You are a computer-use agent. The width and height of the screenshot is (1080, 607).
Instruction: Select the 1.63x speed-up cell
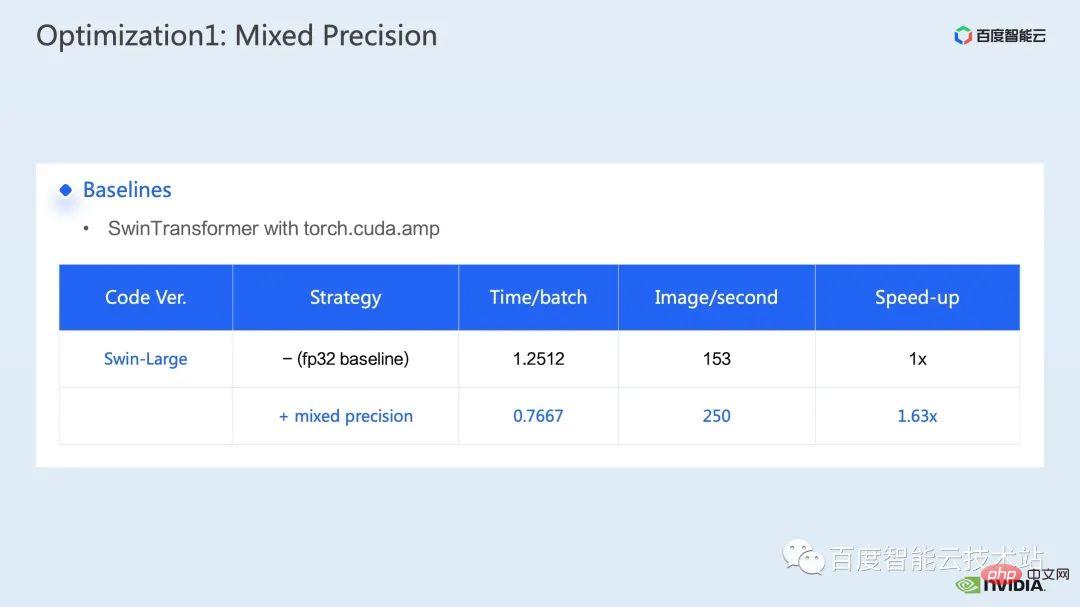tap(917, 416)
